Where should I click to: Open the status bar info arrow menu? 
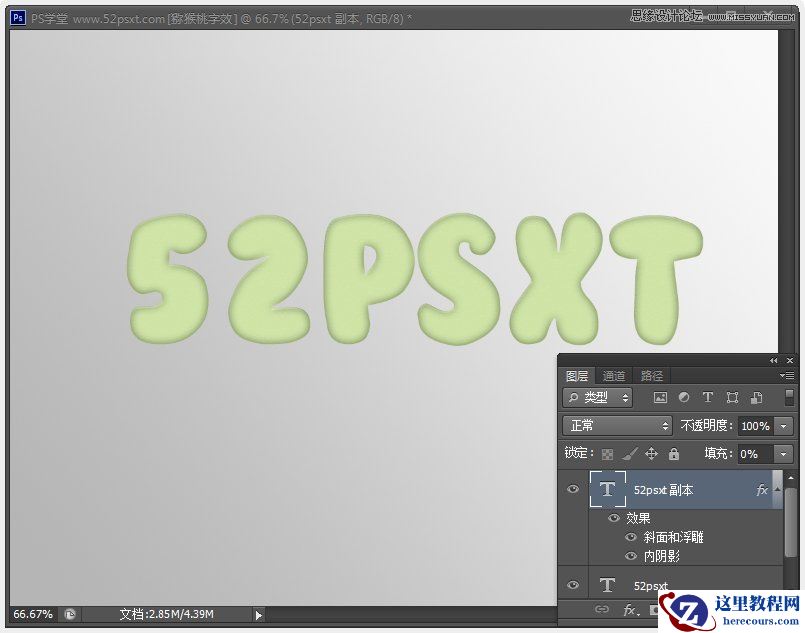[x=259, y=615]
